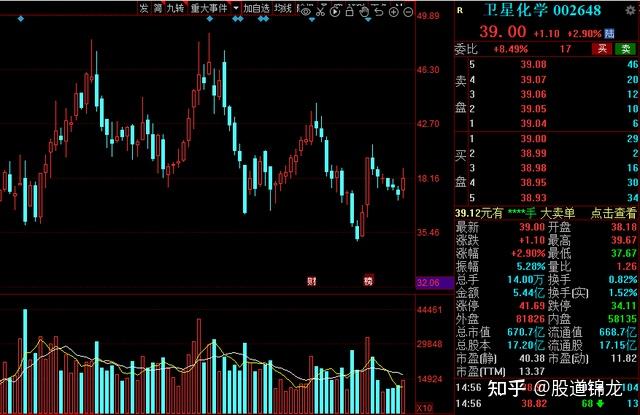Screen dimensions: 640x415
Task: Select the hand pan tool icon
Action: pos(364,11)
